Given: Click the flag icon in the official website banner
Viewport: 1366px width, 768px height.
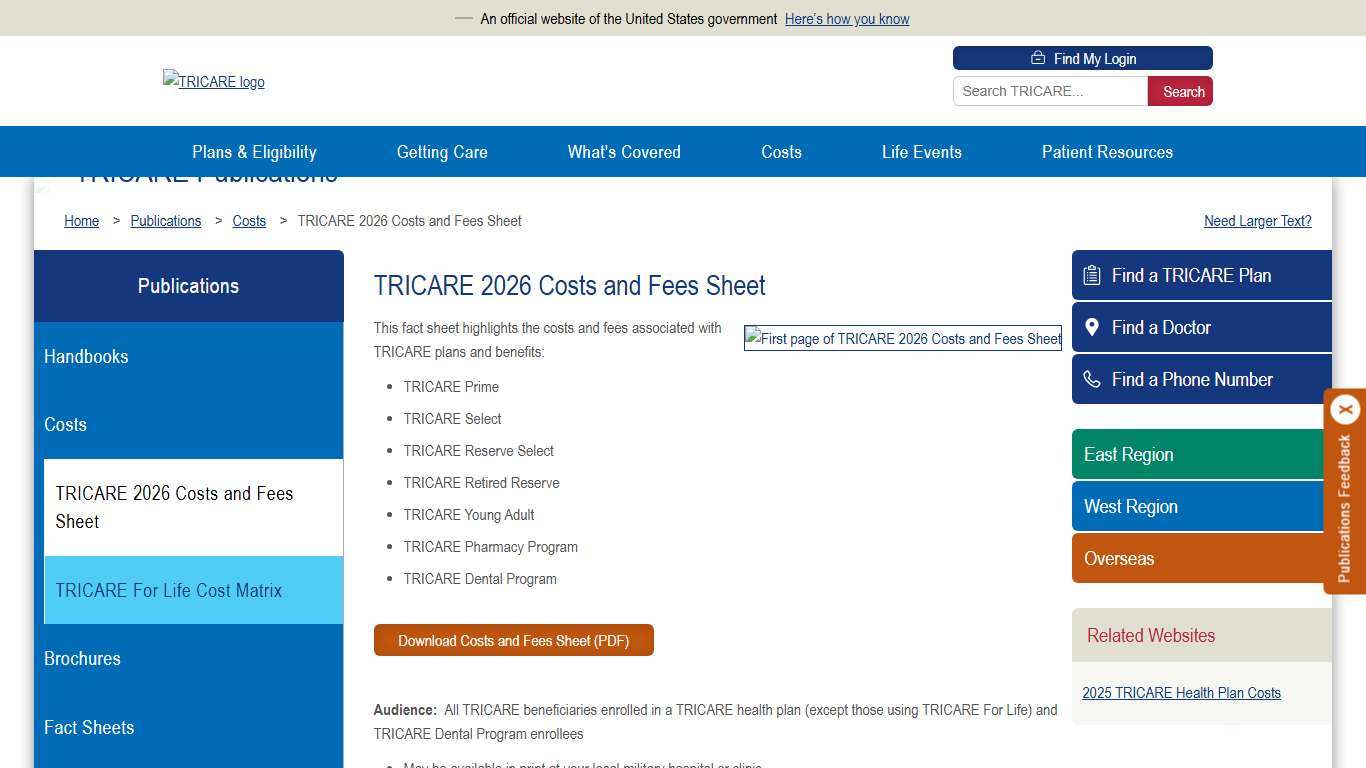Looking at the screenshot, I should (464, 18).
